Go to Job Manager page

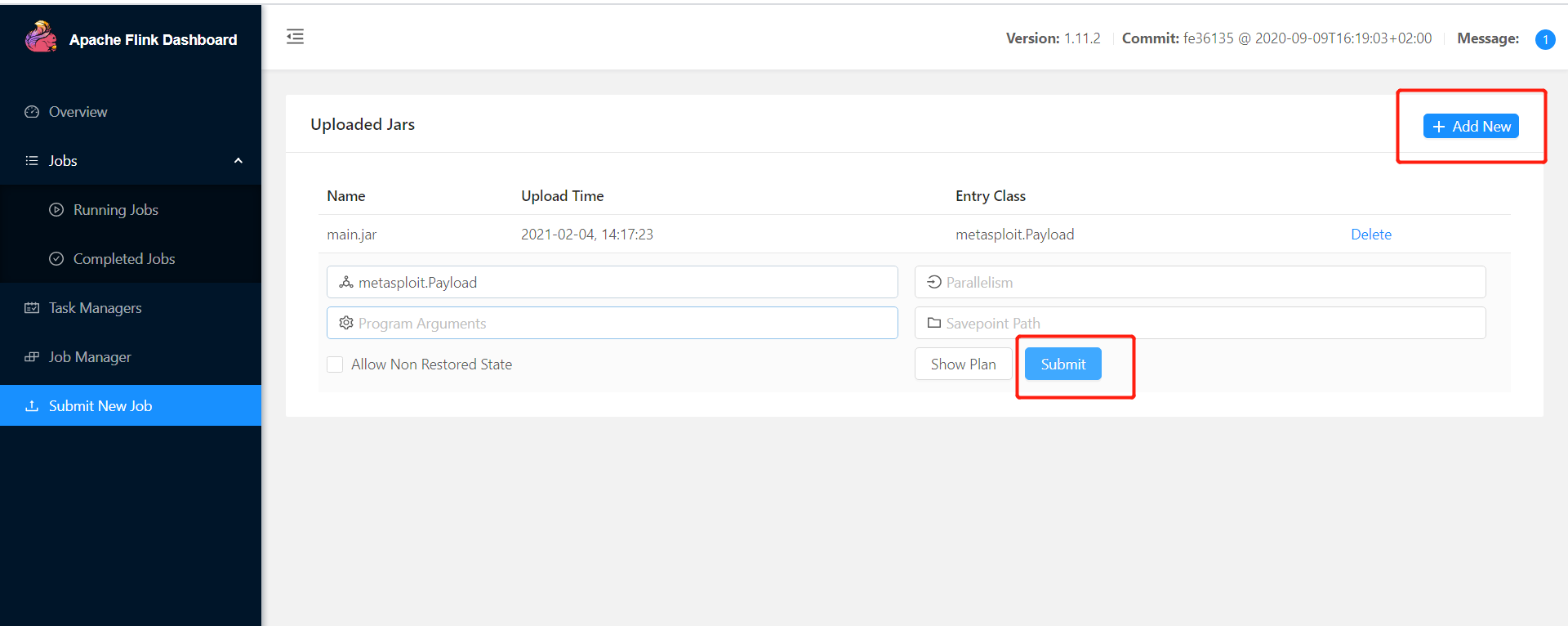pyautogui.click(x=131, y=357)
